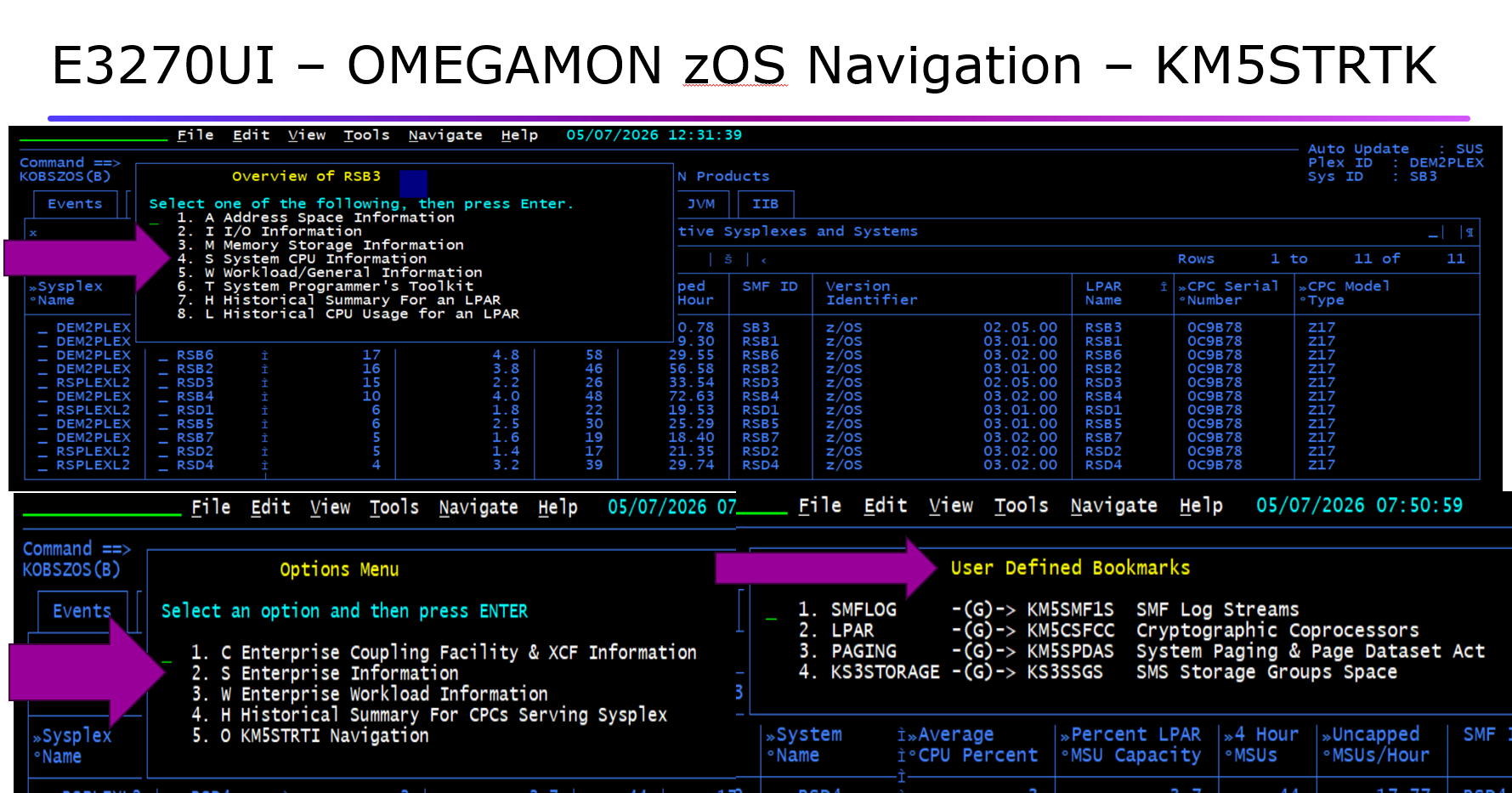Expand the System Name column header
The image size is (1512, 793).
tap(771, 736)
